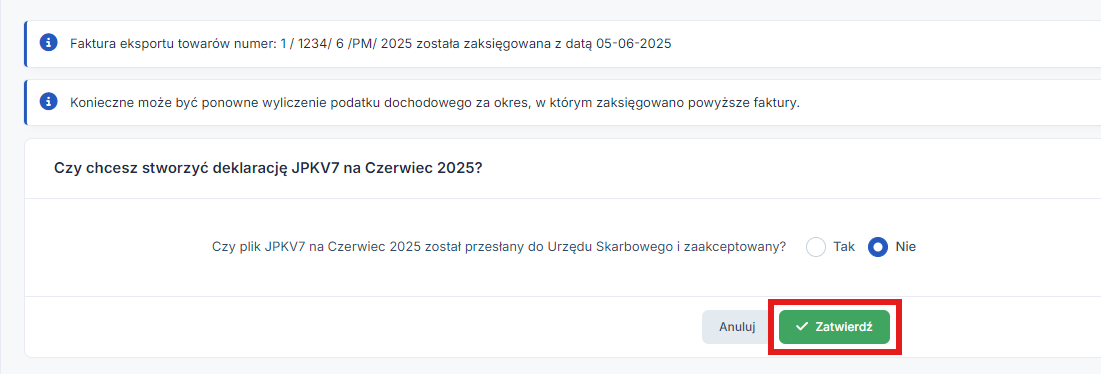Viewport: 1101px width, 374px height.
Task: Cancel using the Anuluj button
Action: tap(737, 327)
